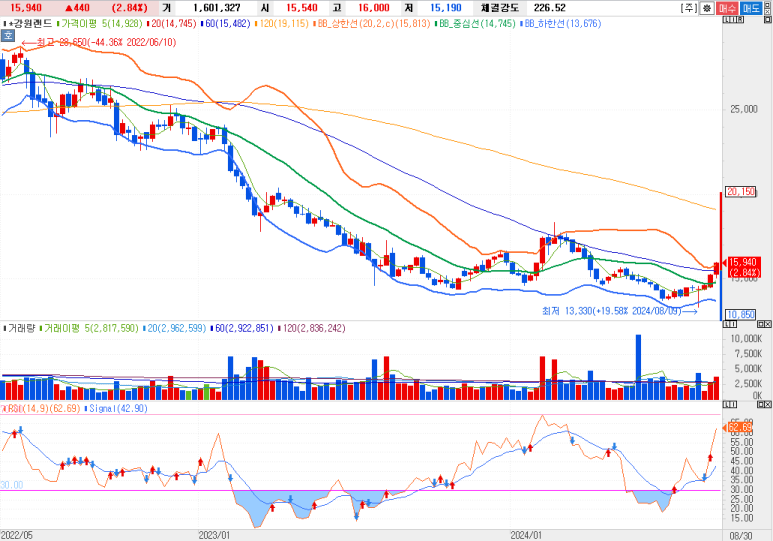The height and width of the screenshot is (541, 773).
Task: Click price panel scale icons at top of axis
Action: pyautogui.click(x=733, y=19)
